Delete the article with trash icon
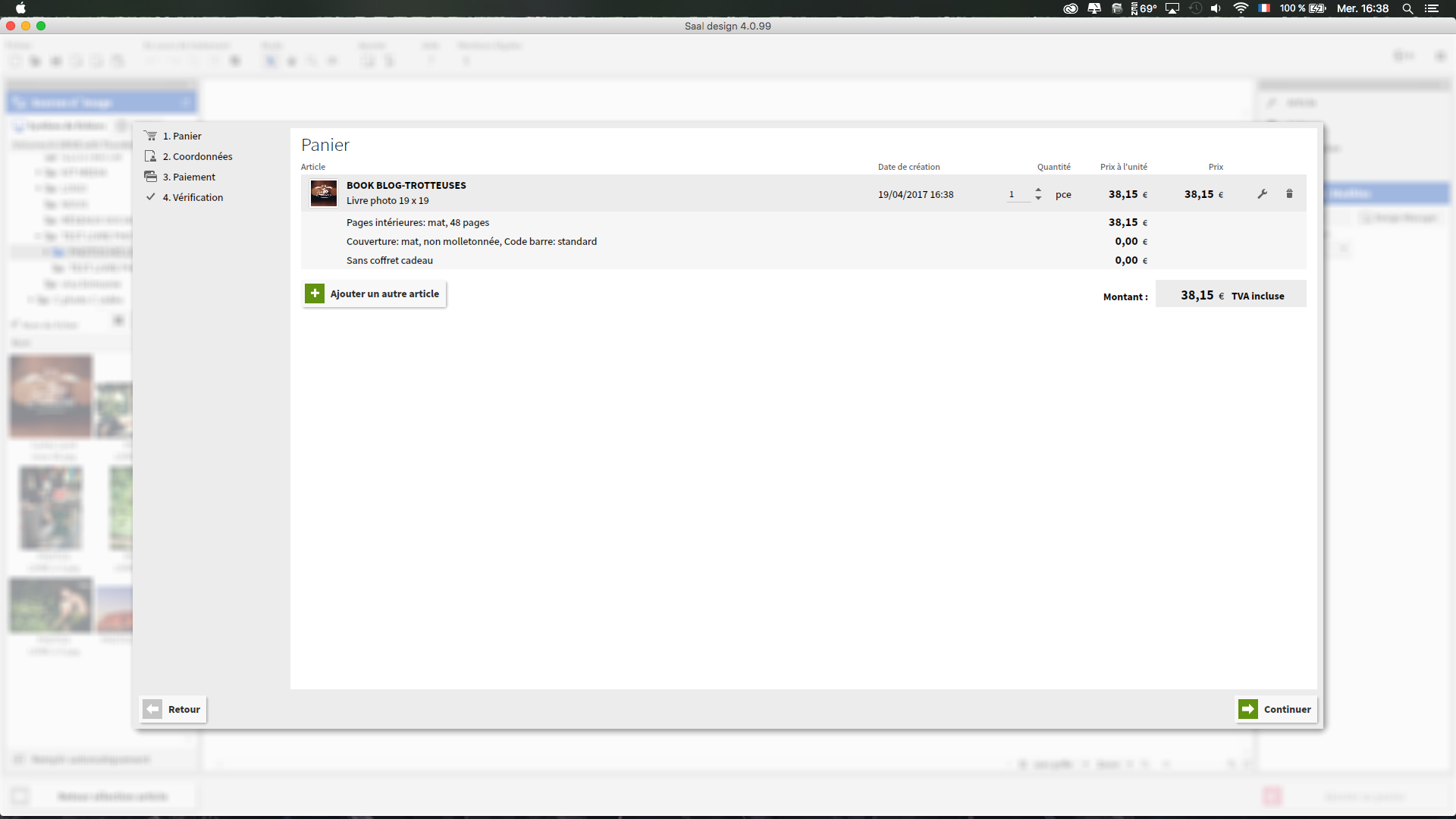 (1289, 194)
